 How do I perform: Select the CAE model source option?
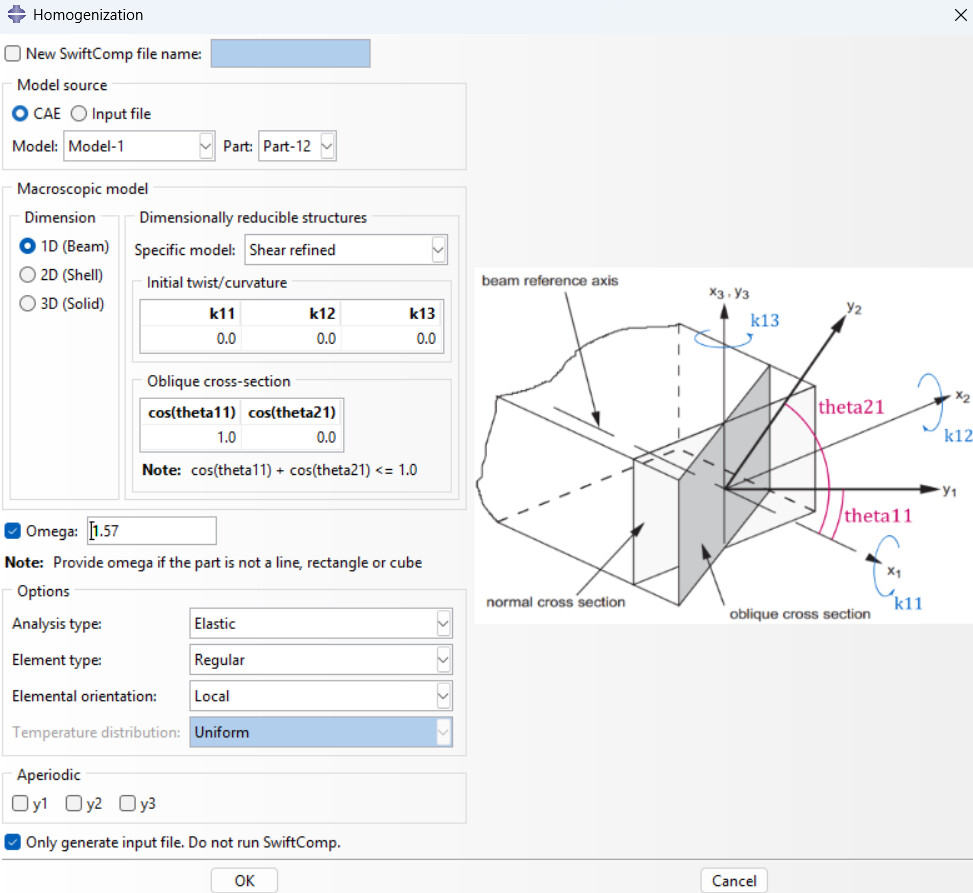click(x=20, y=114)
